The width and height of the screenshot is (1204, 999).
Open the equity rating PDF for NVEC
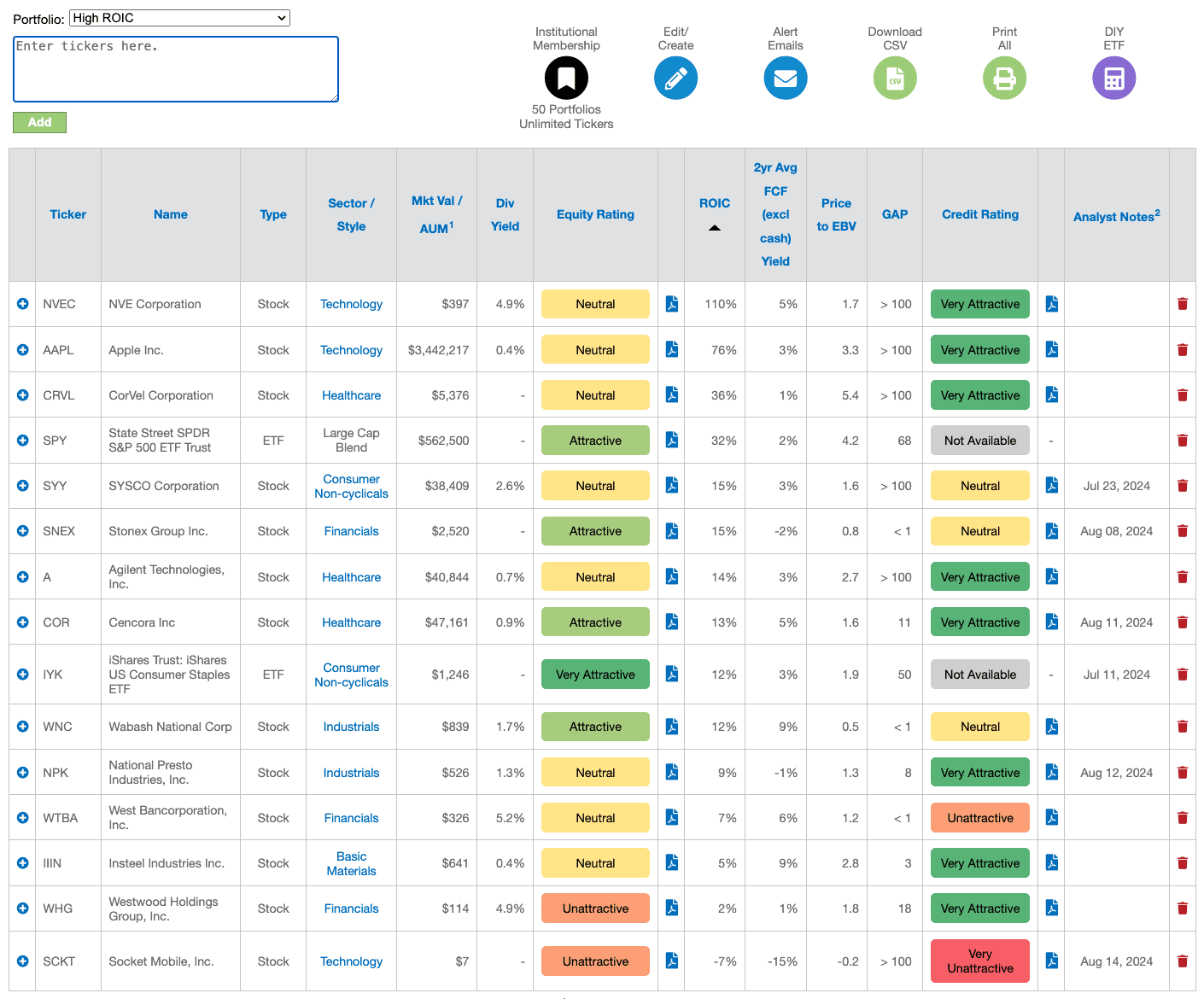click(672, 304)
